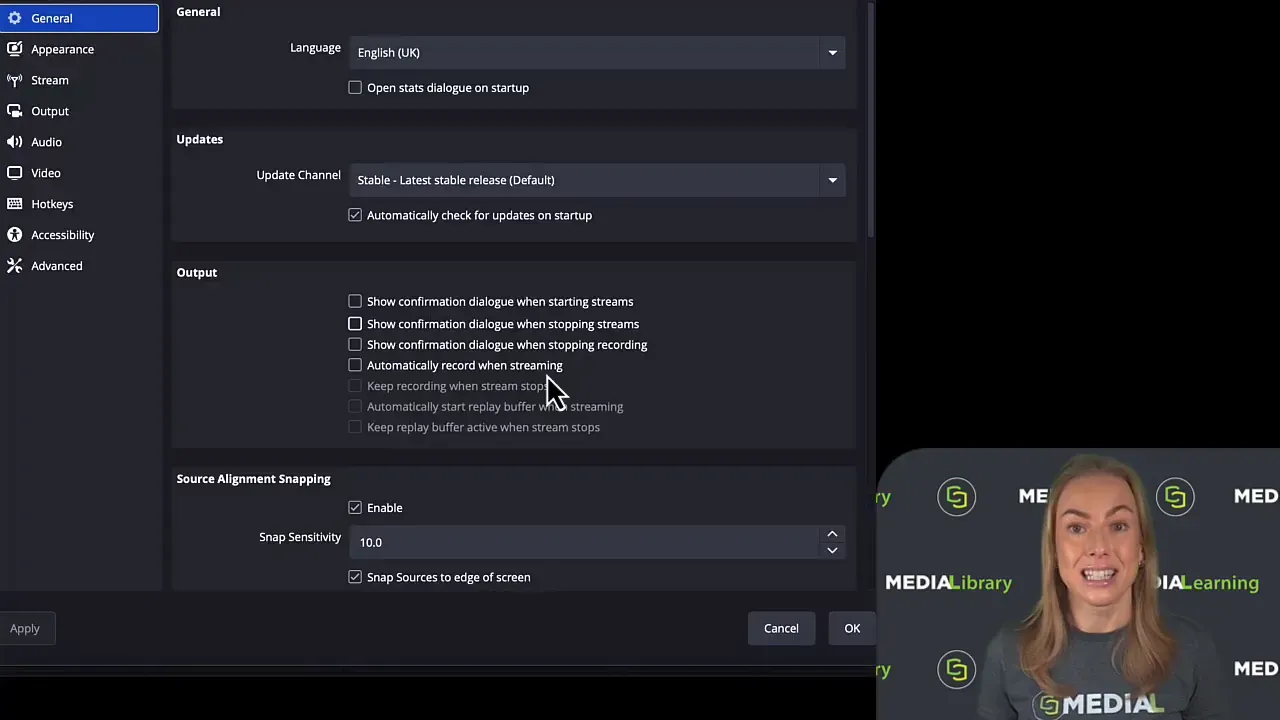Click the Output icon in sidebar
The height and width of the screenshot is (720, 1280).
click(14, 111)
